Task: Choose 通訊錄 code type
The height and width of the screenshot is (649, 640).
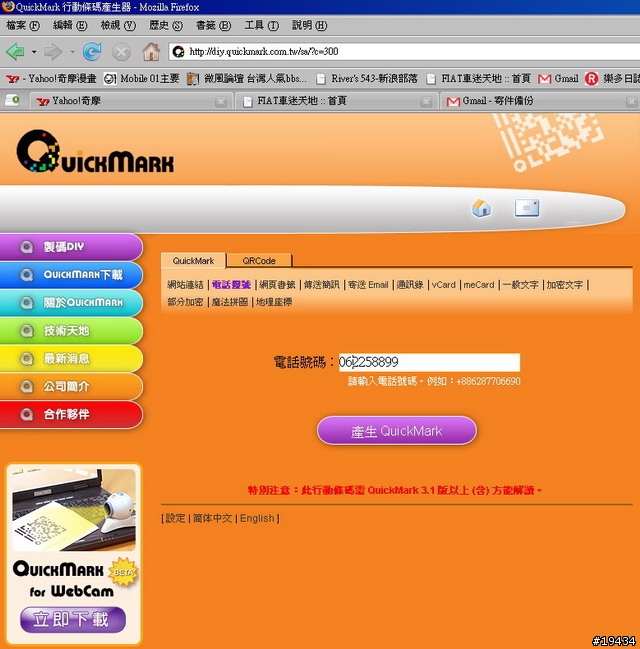Action: (410, 285)
